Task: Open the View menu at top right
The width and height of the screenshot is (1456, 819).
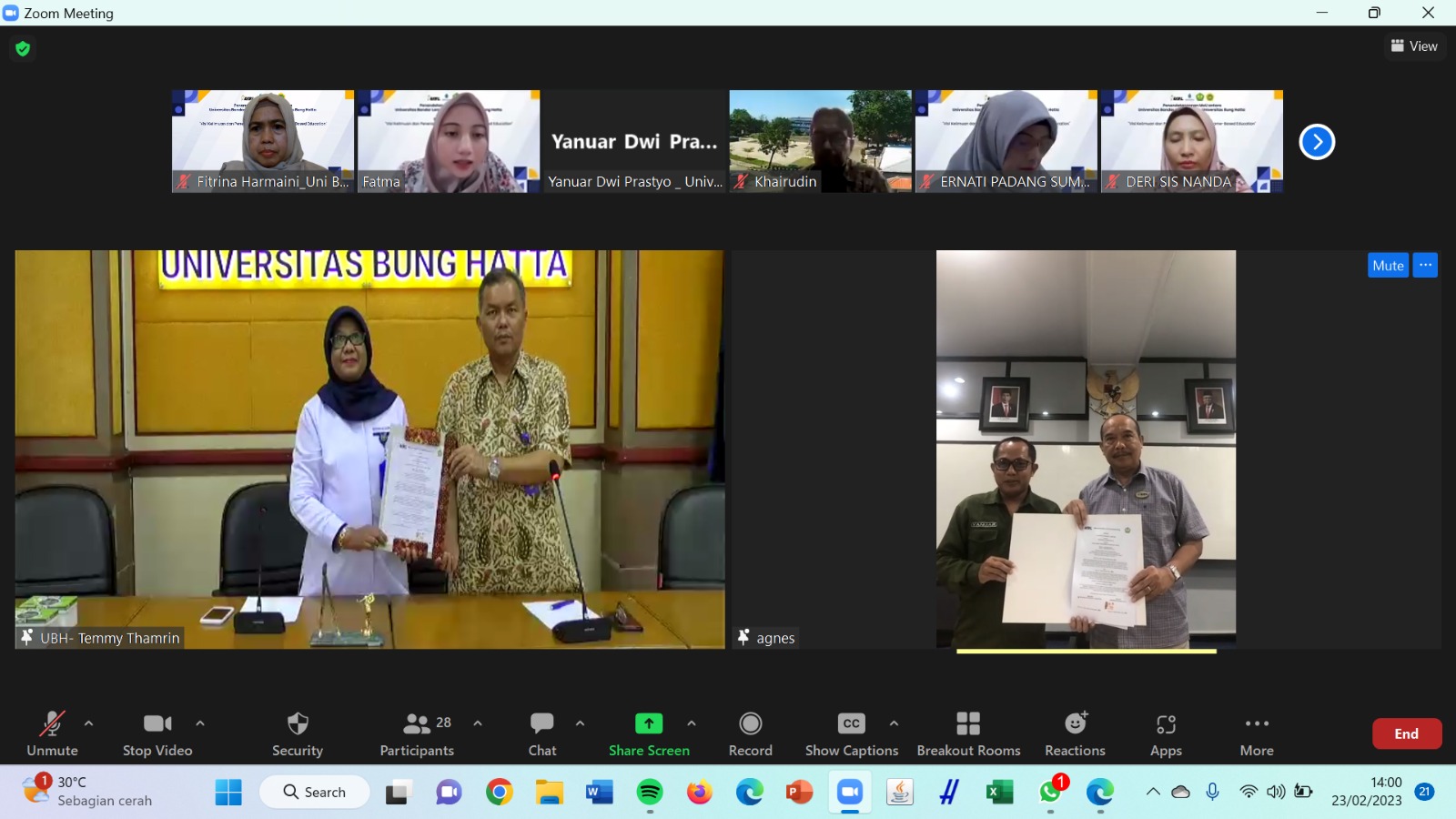Action: click(x=1414, y=45)
